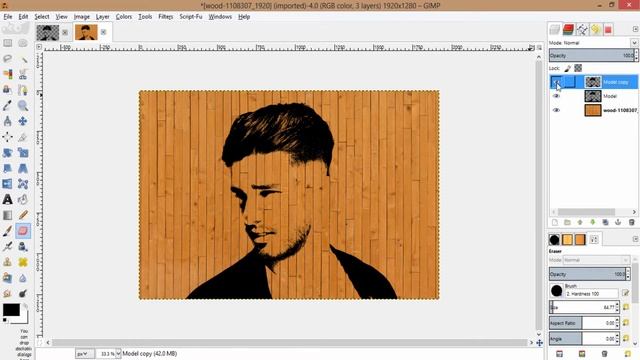This screenshot has width=640, height=360.
Task: Select the Paths tool
Action: [23, 90]
